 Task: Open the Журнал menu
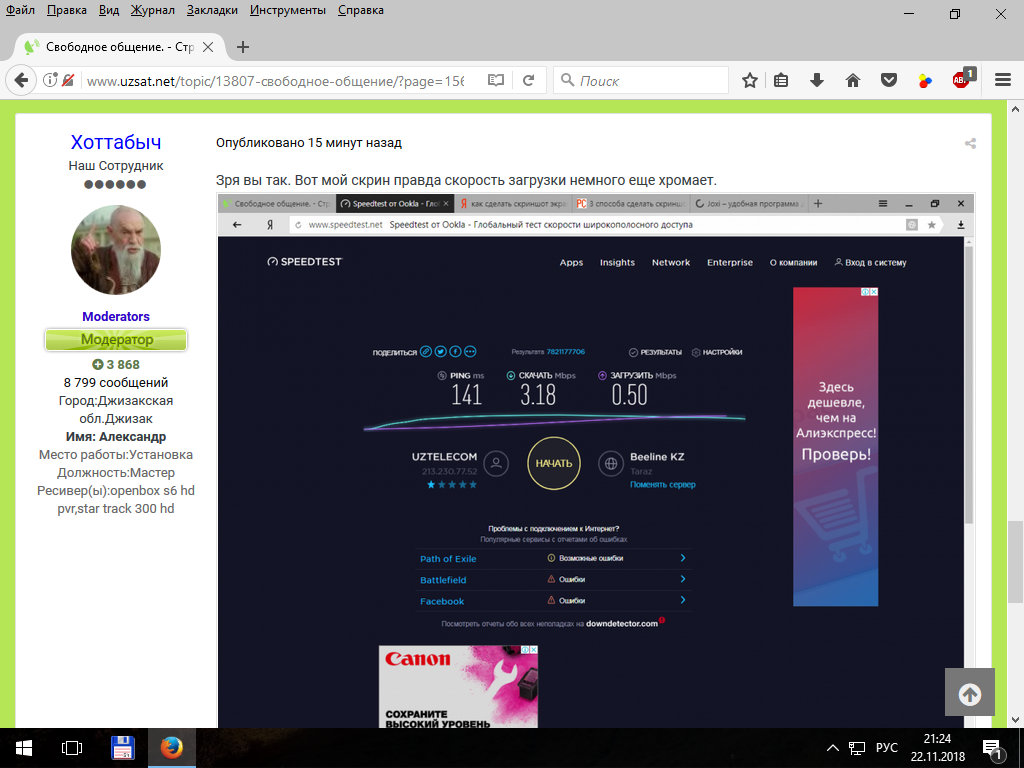click(153, 10)
